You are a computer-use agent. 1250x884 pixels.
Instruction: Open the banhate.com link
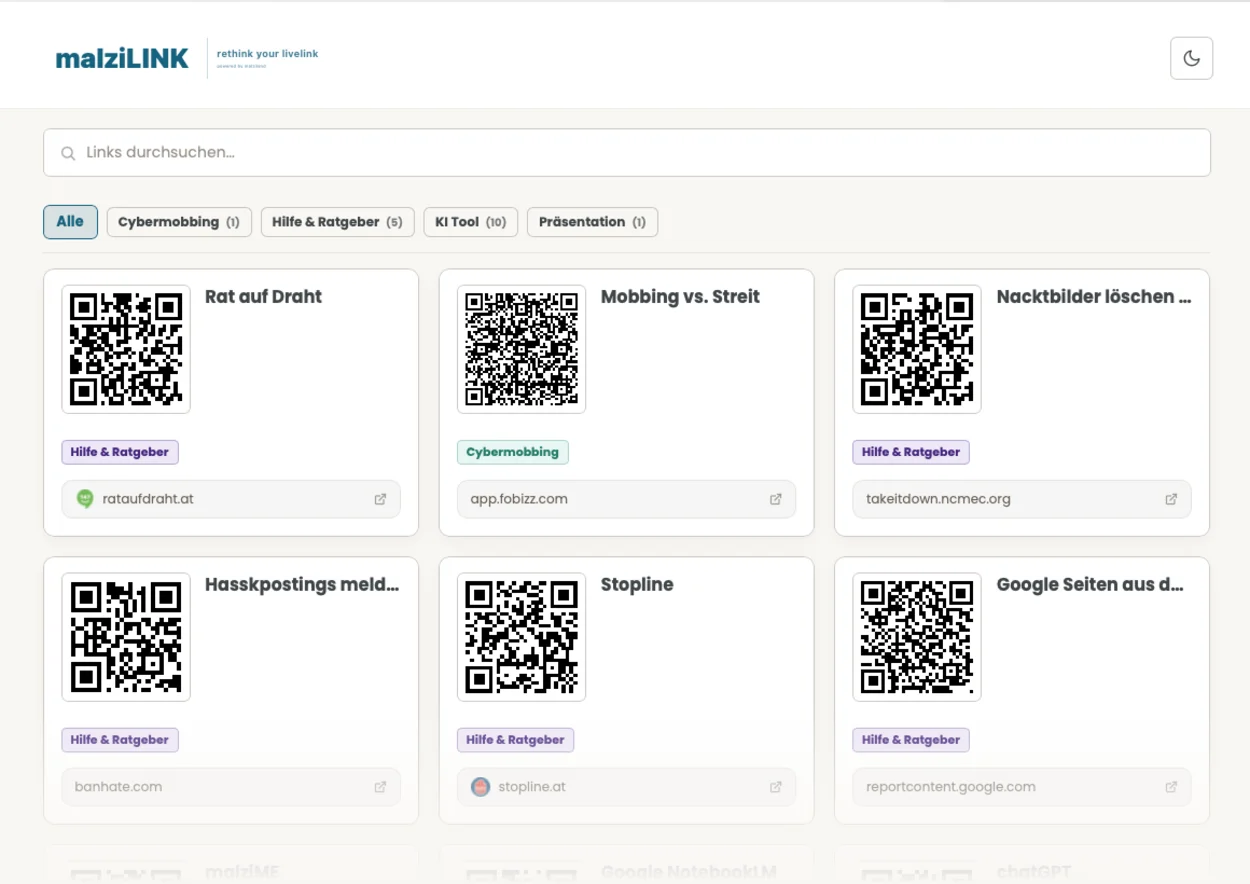coord(231,787)
